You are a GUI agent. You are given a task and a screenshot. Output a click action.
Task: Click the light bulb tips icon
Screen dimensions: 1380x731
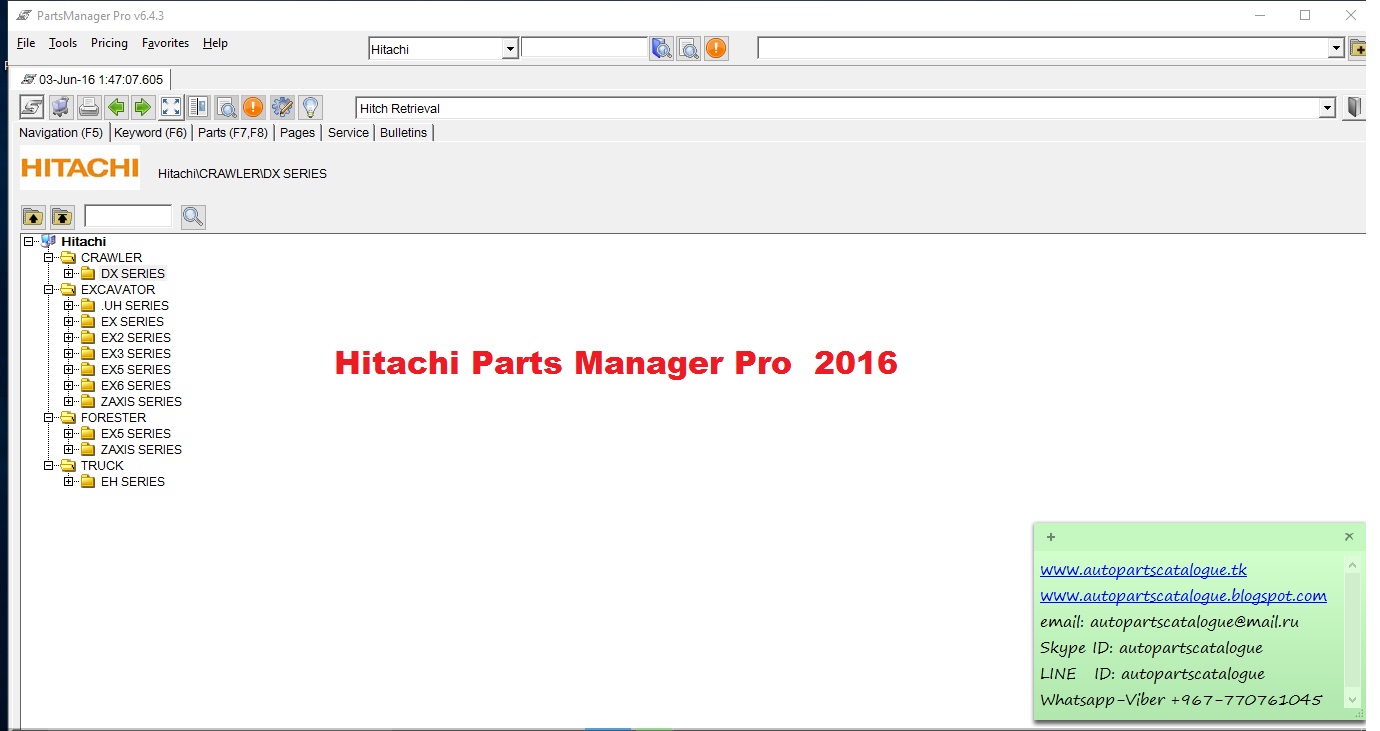[x=310, y=107]
